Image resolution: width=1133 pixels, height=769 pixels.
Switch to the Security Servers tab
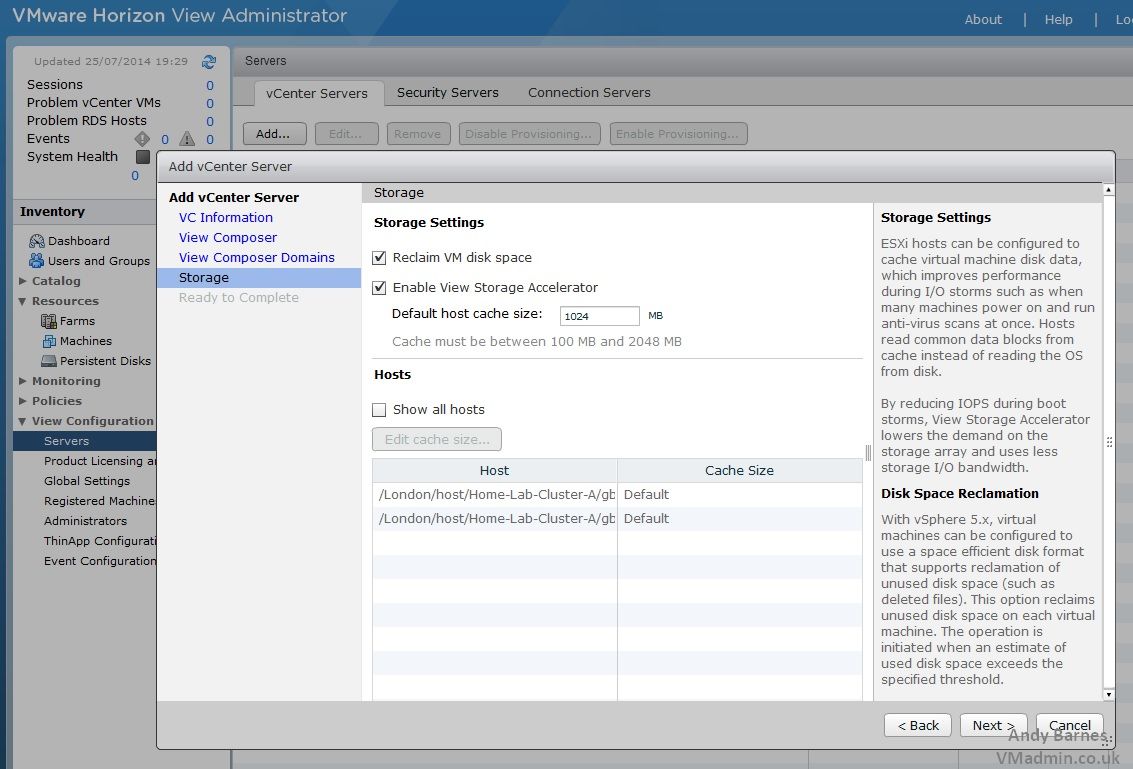pyautogui.click(x=447, y=93)
